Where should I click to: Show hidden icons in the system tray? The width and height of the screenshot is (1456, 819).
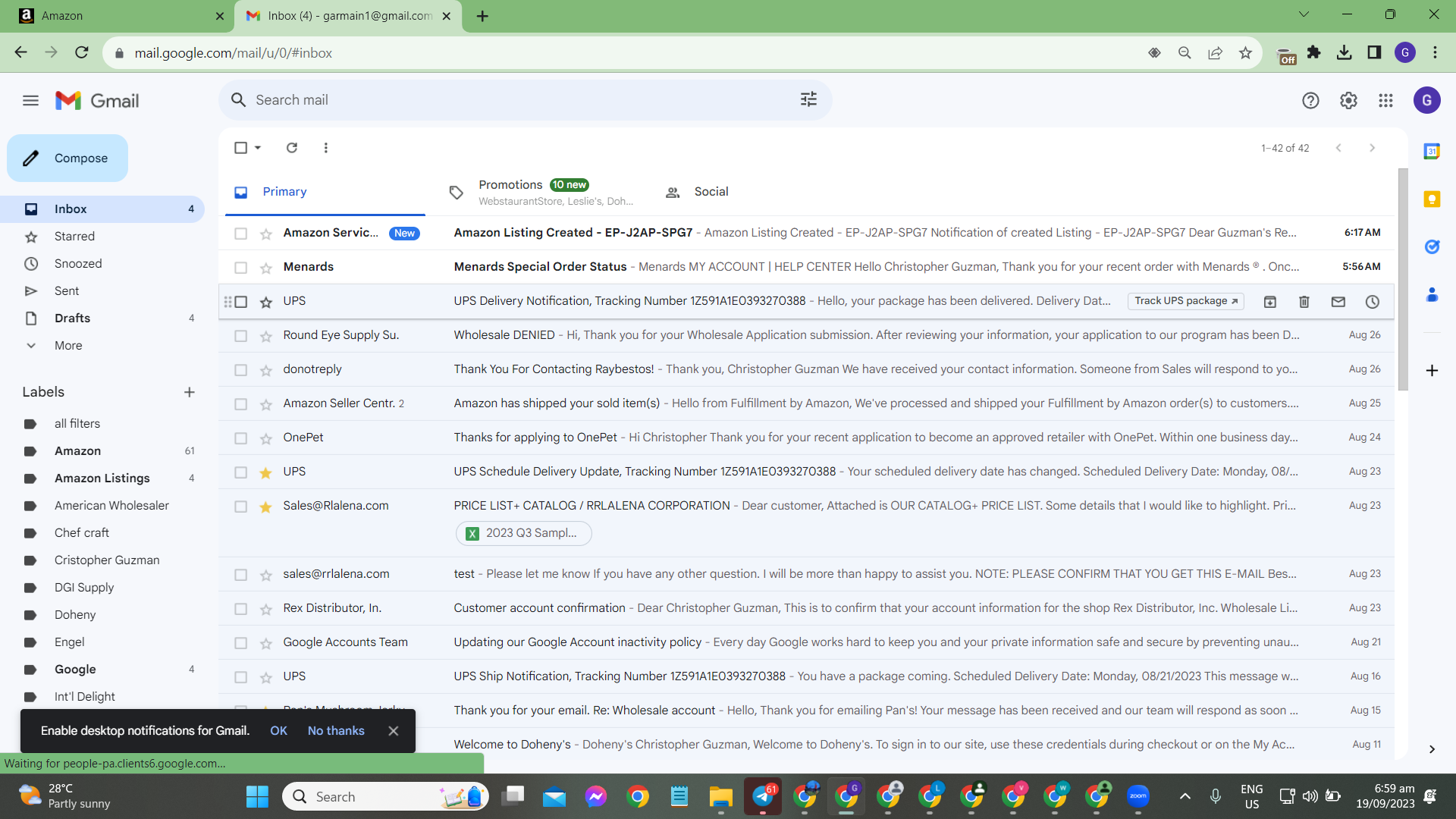tap(1185, 796)
